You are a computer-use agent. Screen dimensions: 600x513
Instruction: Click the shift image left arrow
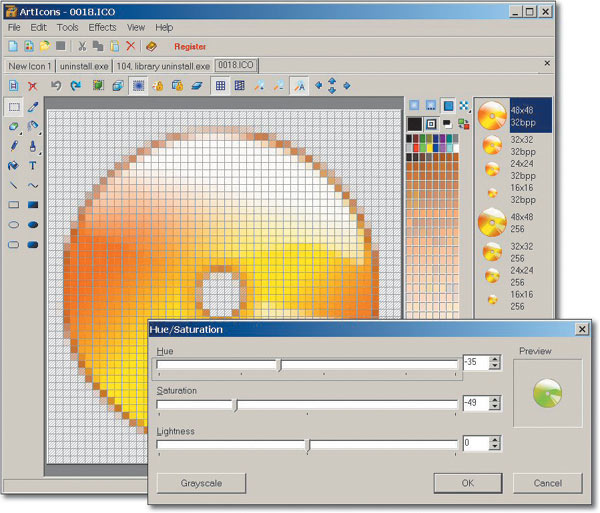coord(318,85)
